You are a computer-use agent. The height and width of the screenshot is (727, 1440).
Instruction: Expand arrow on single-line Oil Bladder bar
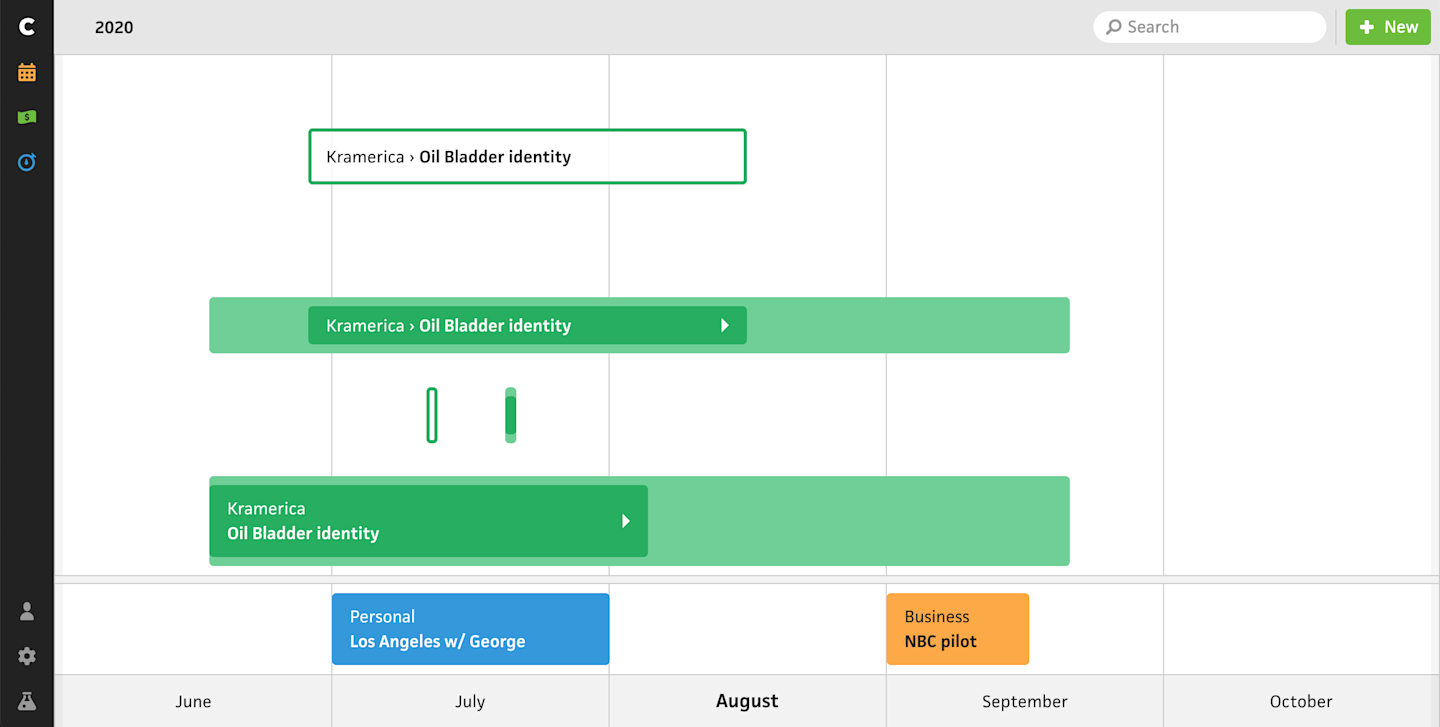725,325
